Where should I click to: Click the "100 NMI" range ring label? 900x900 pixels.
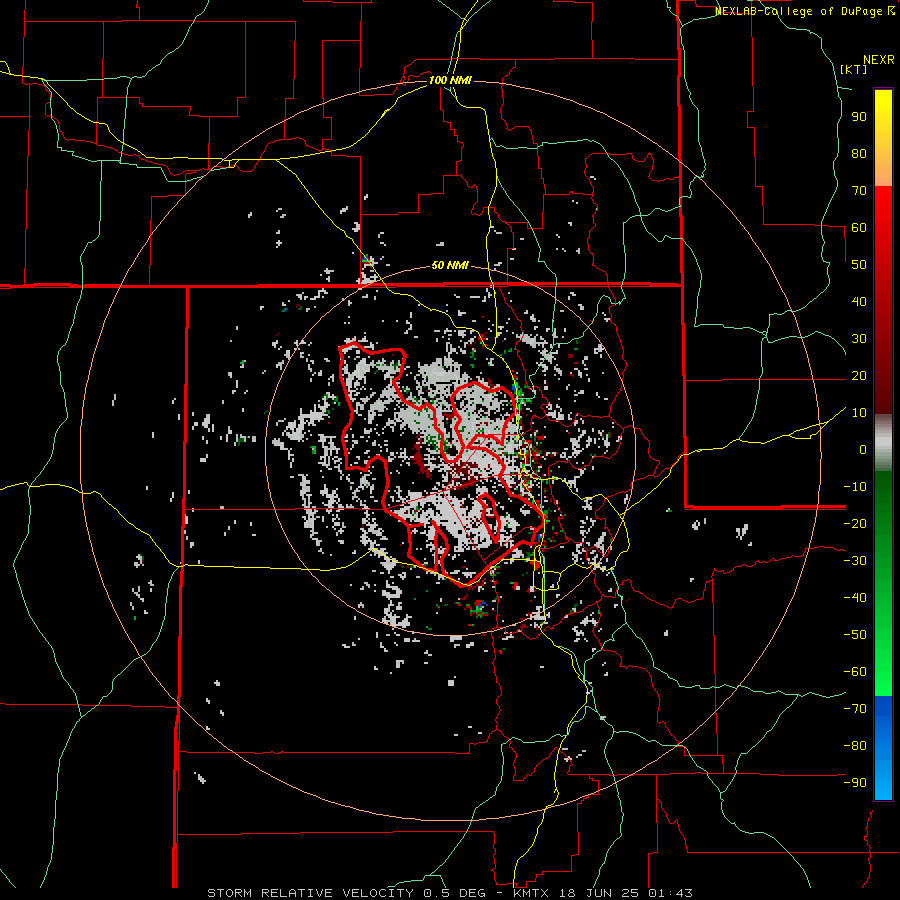450,80
